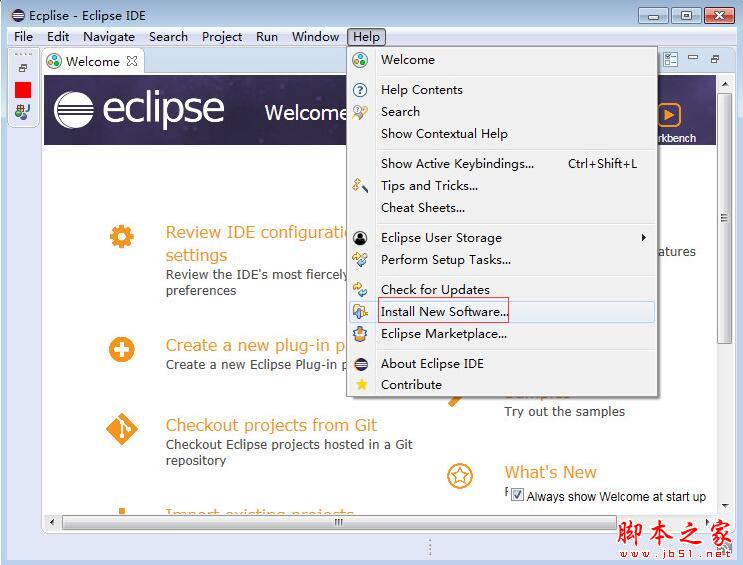The width and height of the screenshot is (743, 565).
Task: Click the Install New Software icon
Action: (360, 312)
